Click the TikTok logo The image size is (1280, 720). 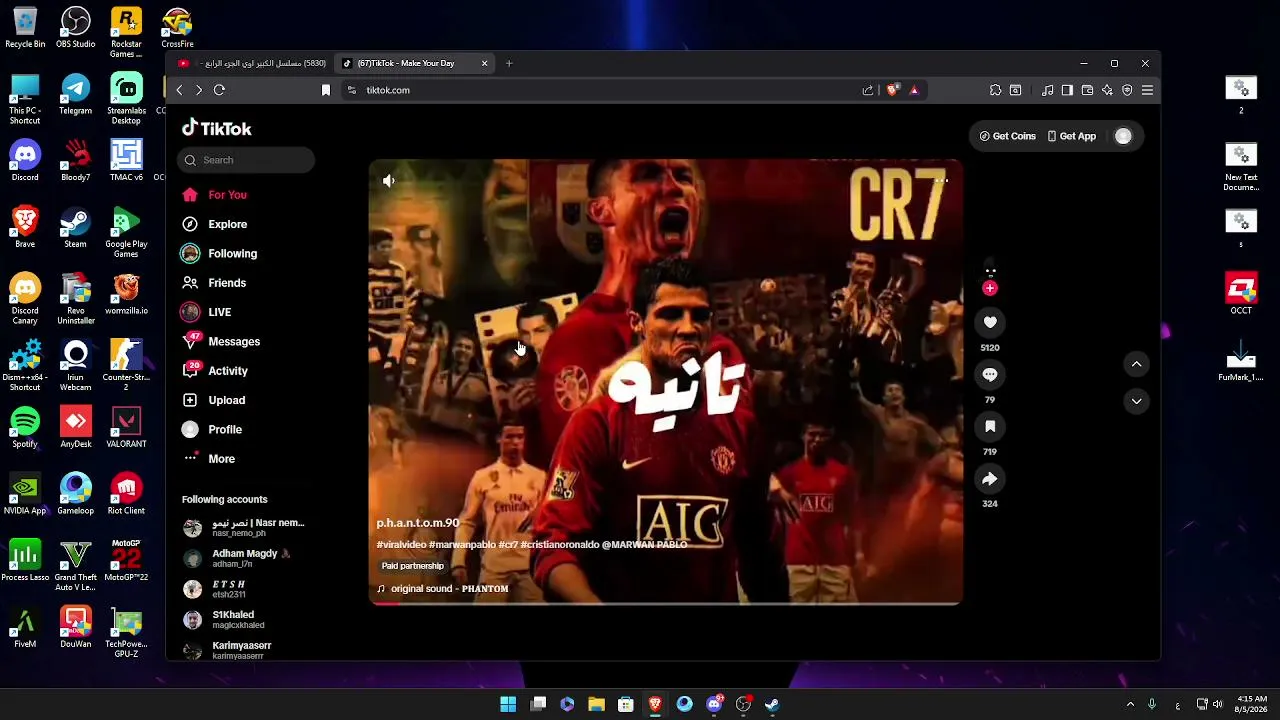point(217,128)
